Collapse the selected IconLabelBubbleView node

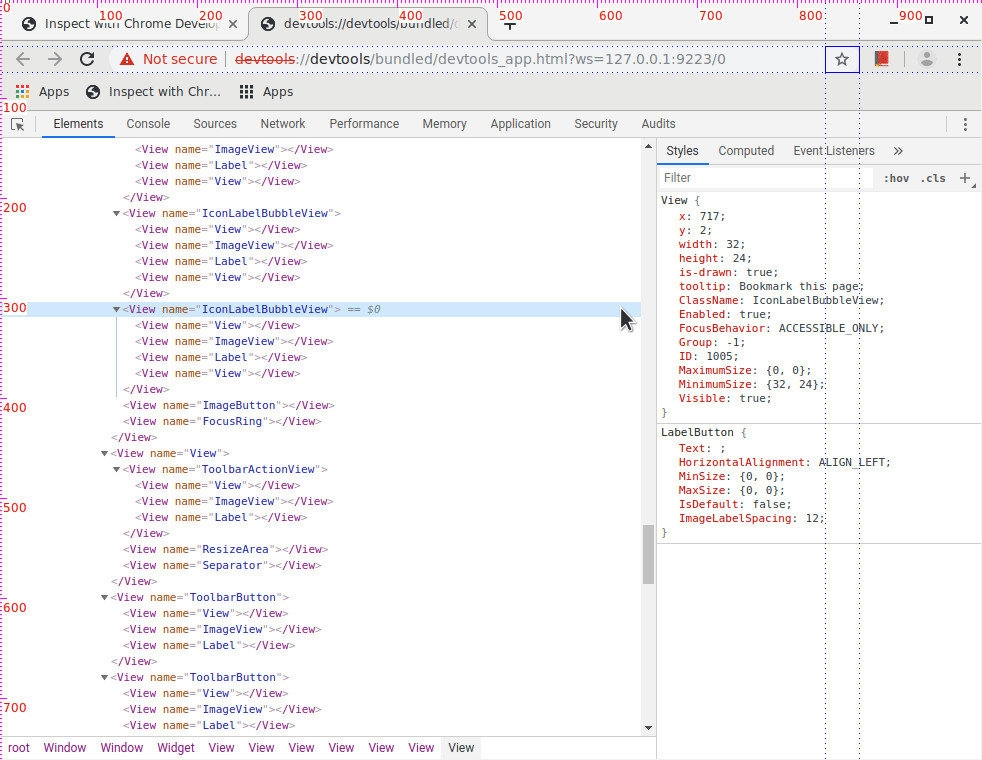tap(116, 310)
